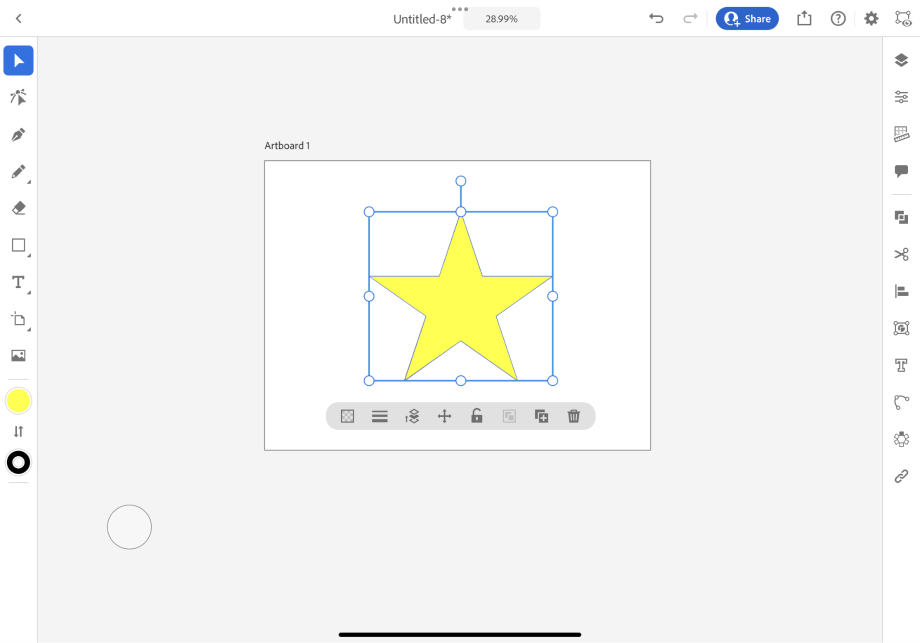
Task: Open the Layers panel
Action: [x=901, y=60]
